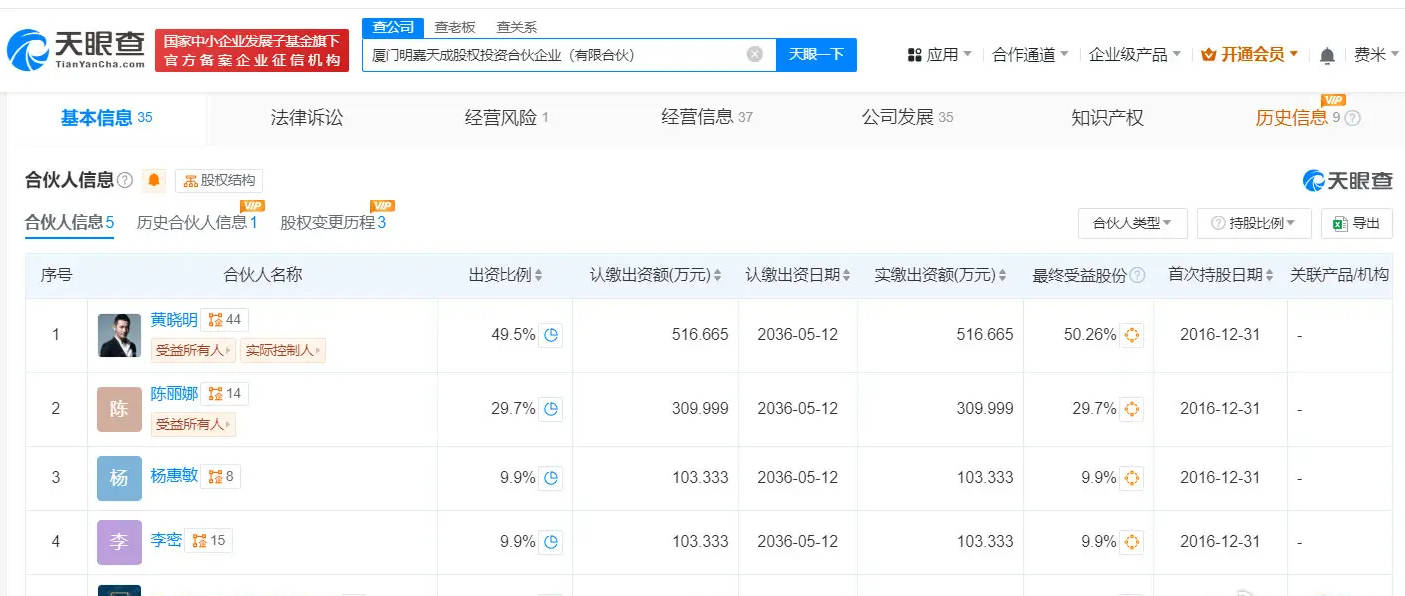Select the 历史信息 VIP tab
The height and width of the screenshot is (596, 1405).
pos(1298,118)
